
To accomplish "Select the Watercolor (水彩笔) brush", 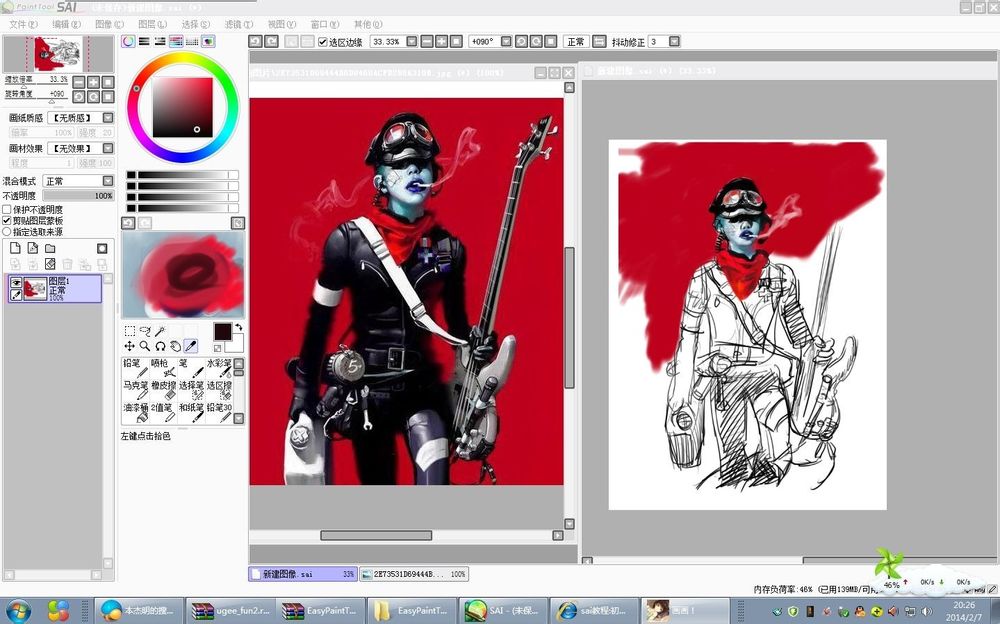I will coord(219,368).
